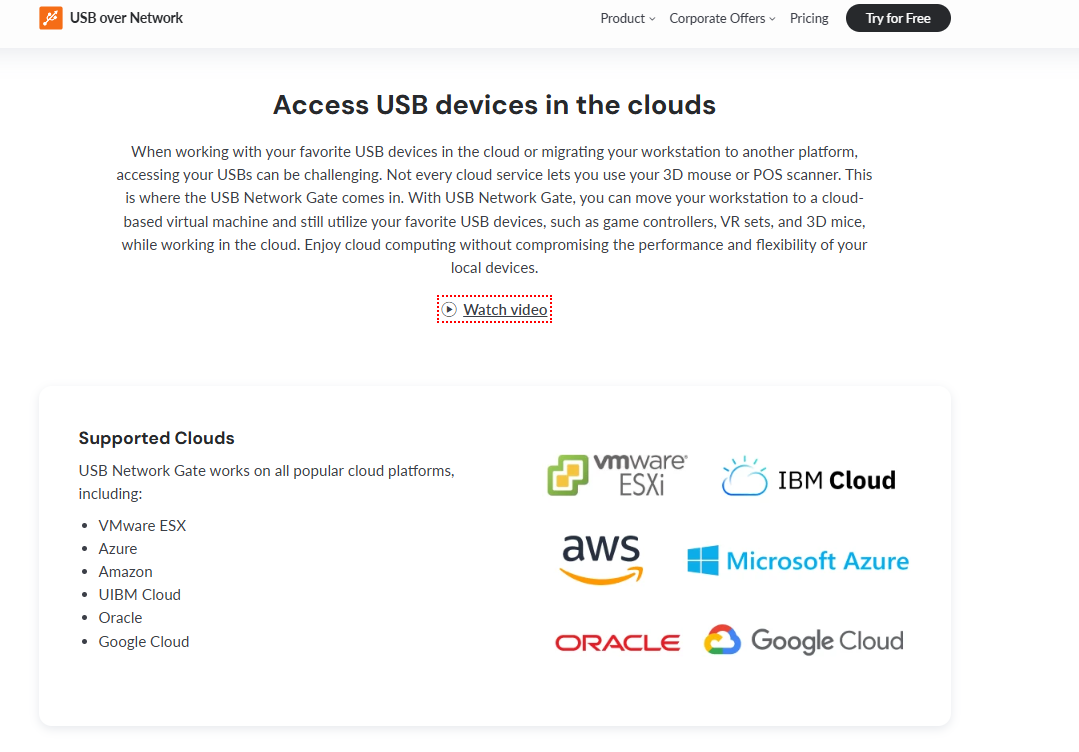
Task: Click the Google Cloud list item text
Action: click(143, 641)
